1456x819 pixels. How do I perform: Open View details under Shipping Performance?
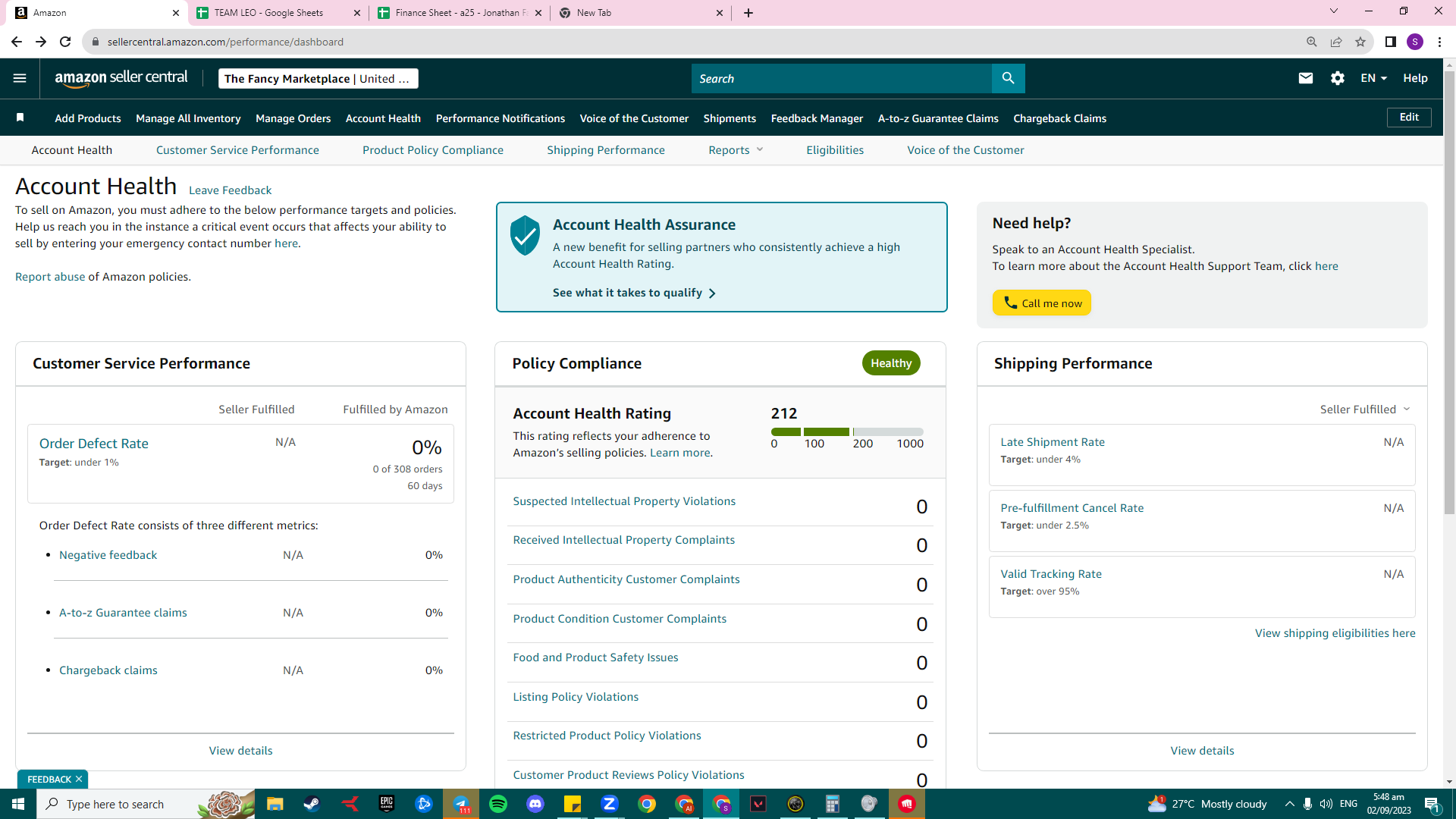pos(1202,751)
